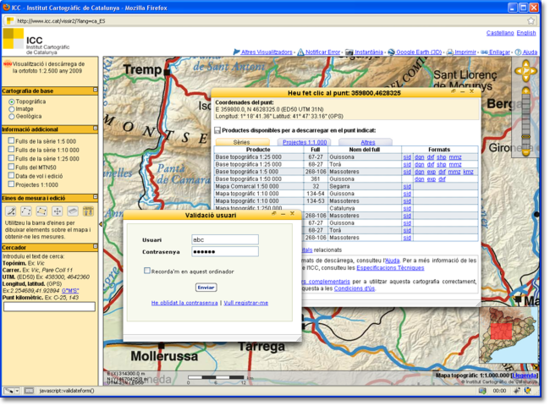Click the Usuari input field

point(225,239)
